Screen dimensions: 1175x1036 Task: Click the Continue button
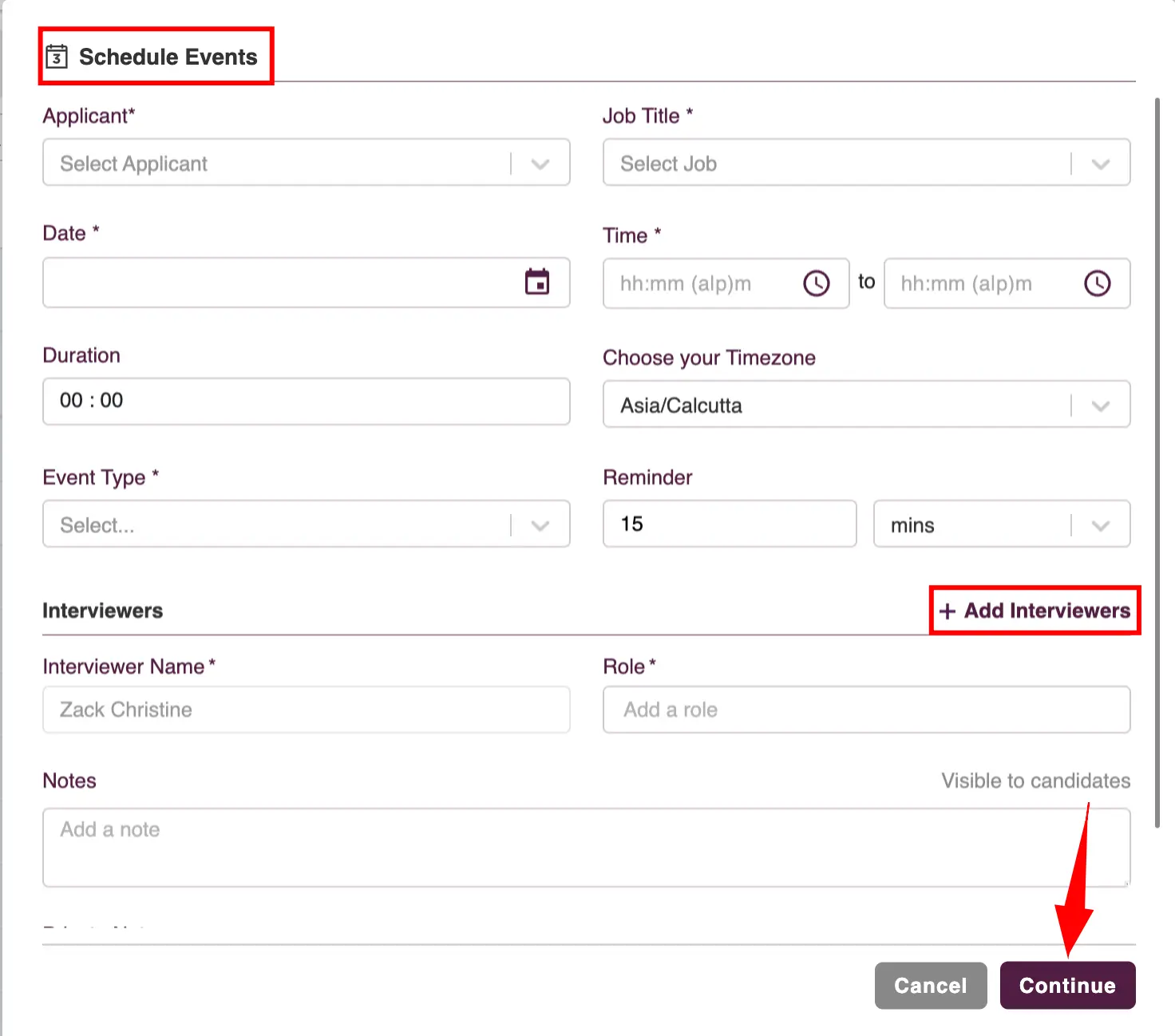1067,985
